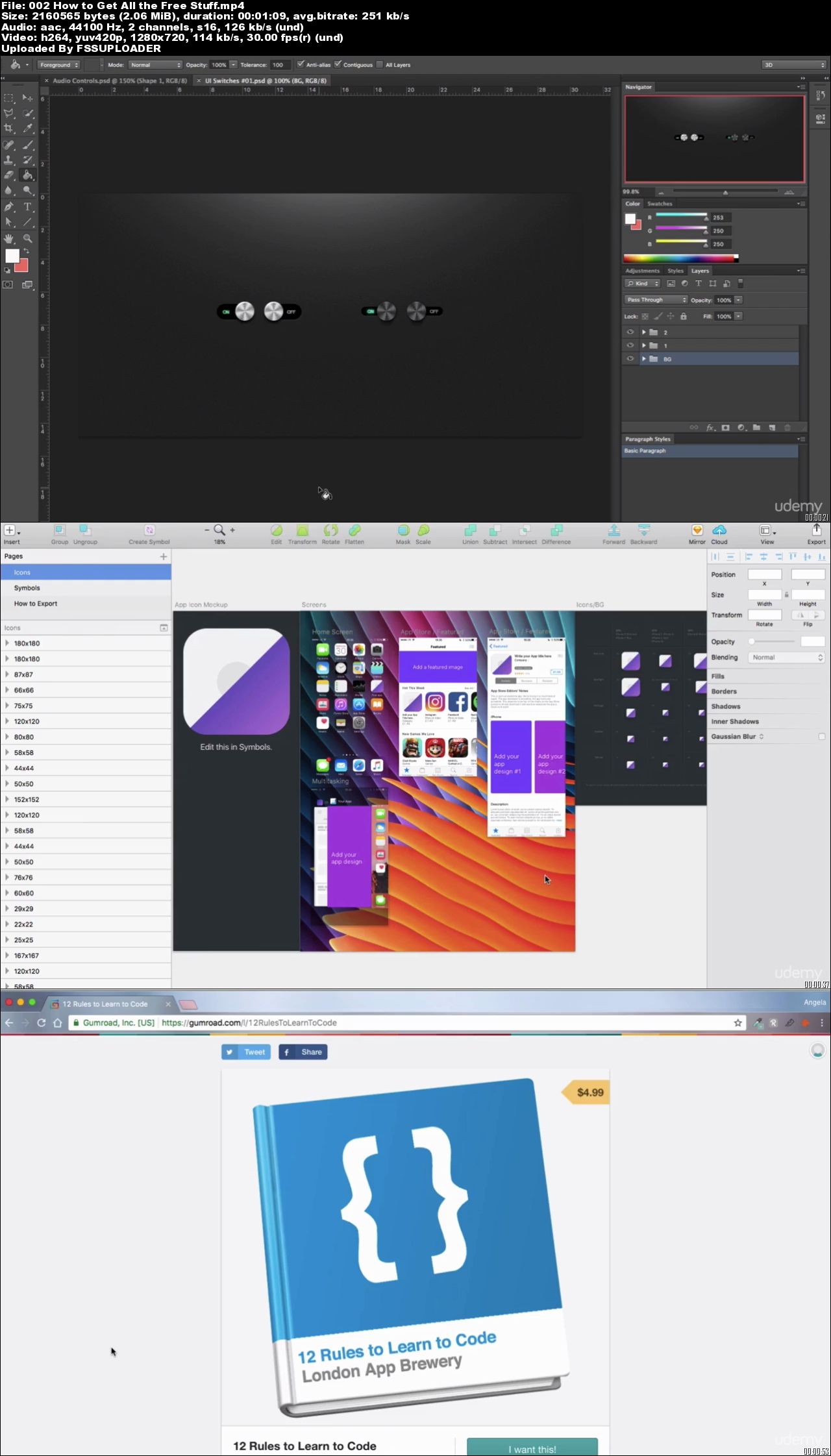Open the Mode Normal dropdown in options bar
The width and height of the screenshot is (831, 1456).
pos(155,65)
